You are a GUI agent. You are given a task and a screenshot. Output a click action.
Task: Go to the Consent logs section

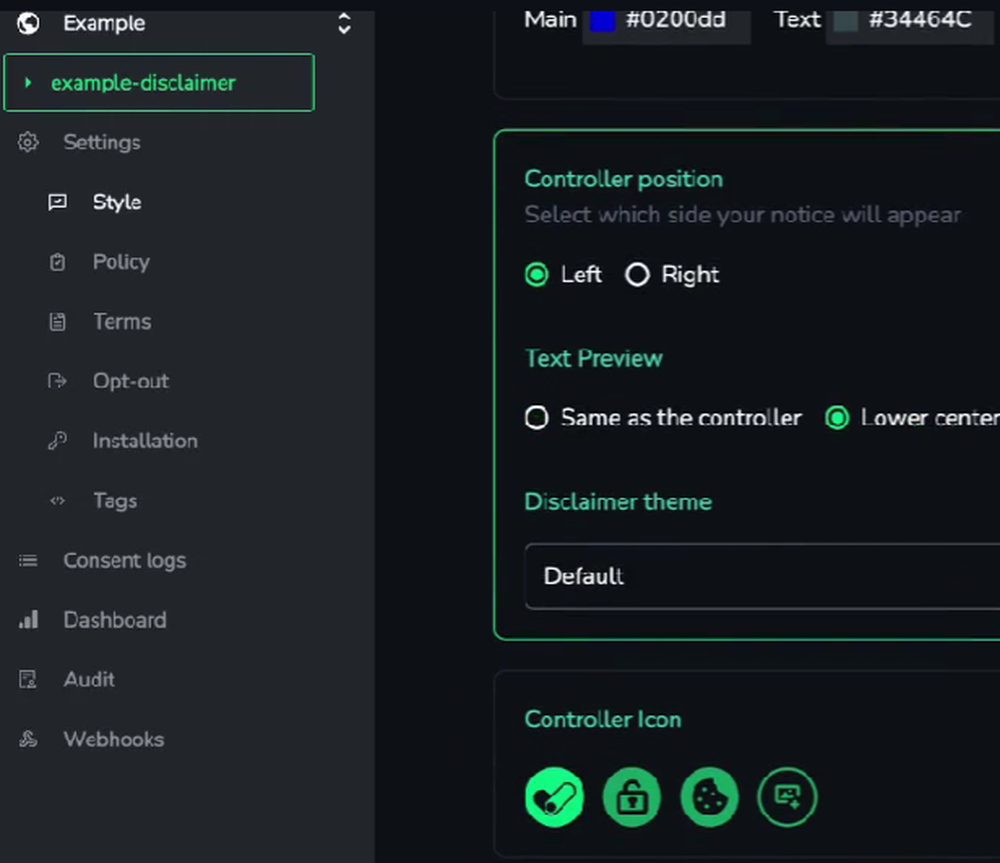tap(124, 560)
